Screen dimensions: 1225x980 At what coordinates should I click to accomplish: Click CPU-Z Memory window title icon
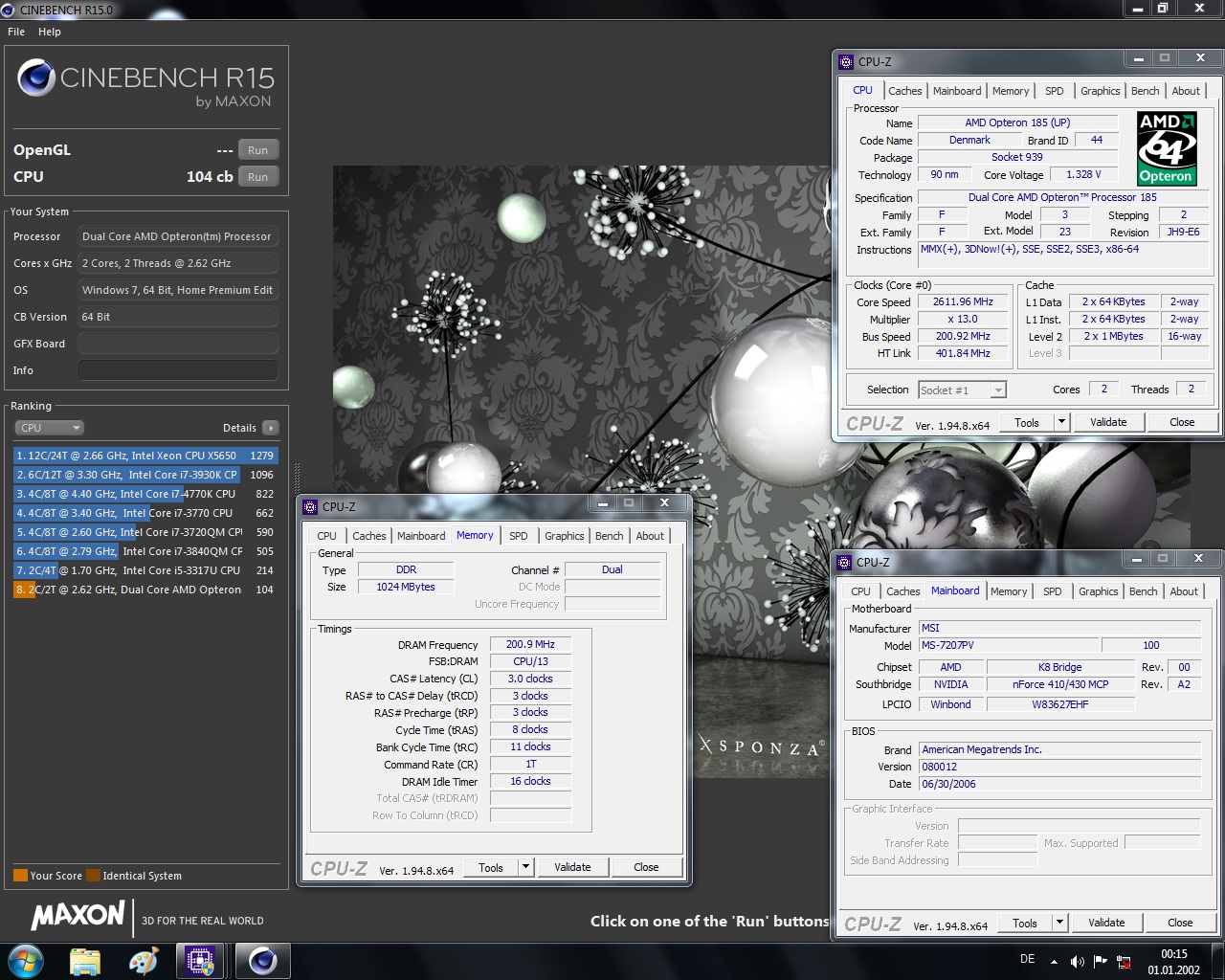coord(310,506)
